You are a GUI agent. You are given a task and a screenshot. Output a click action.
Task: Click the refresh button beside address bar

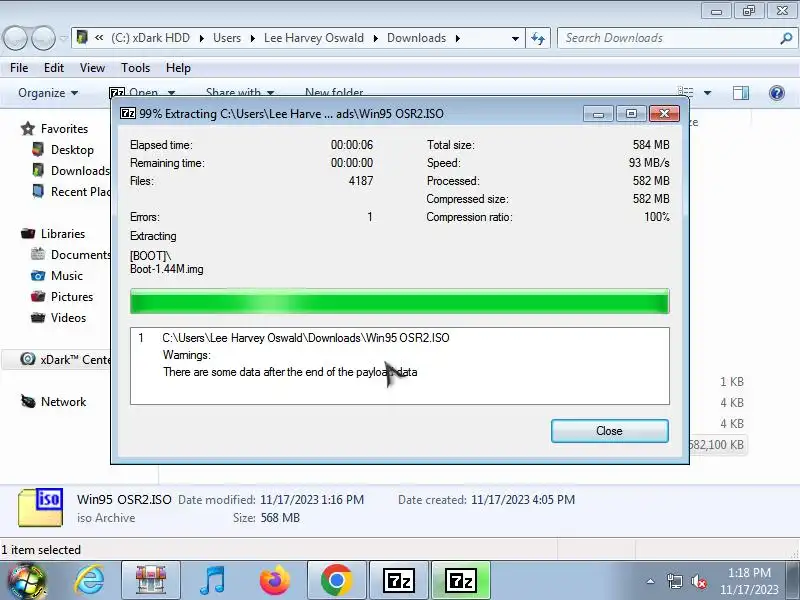click(x=538, y=38)
